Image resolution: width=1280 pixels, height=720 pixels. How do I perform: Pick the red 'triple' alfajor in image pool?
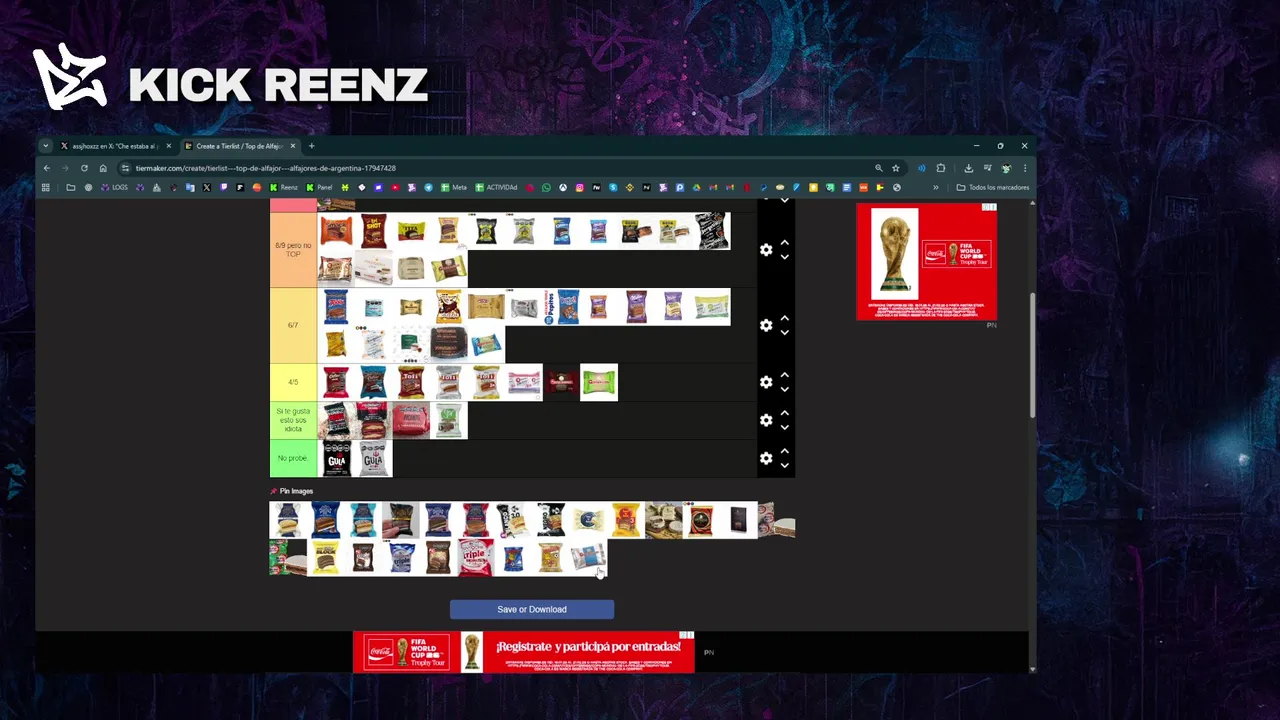coord(476,558)
